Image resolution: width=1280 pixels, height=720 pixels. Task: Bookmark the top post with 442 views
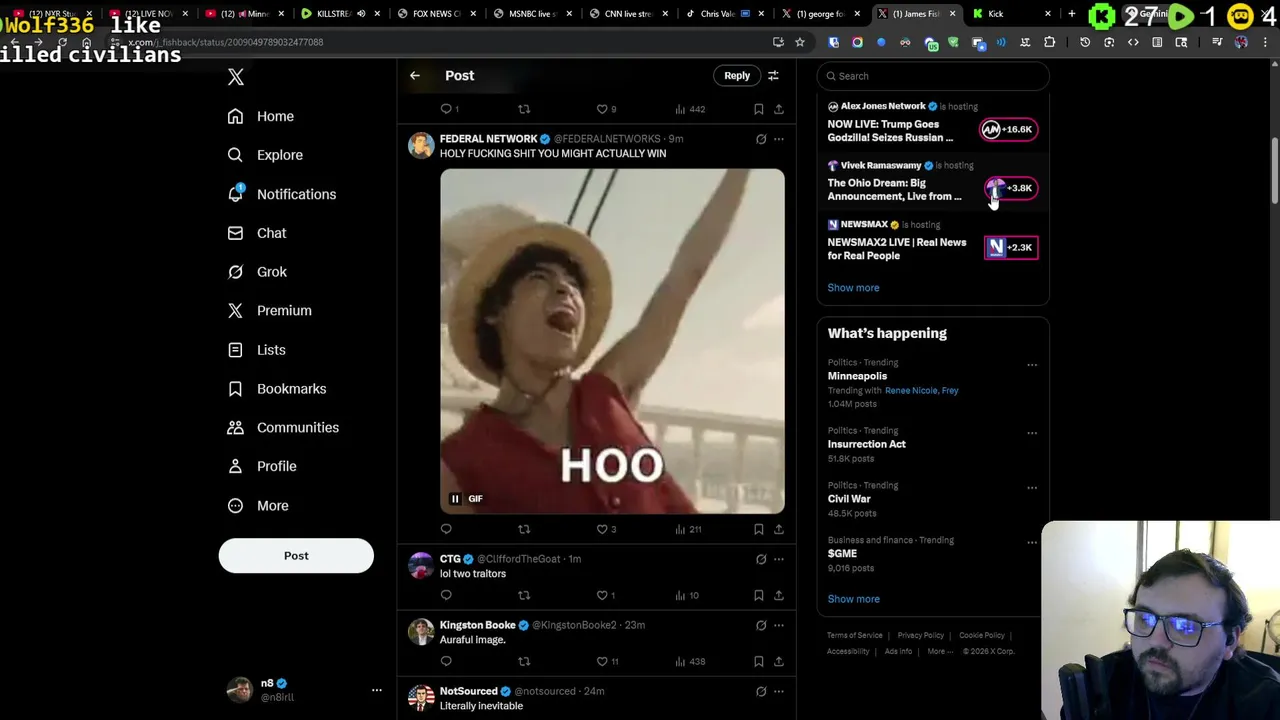(759, 109)
